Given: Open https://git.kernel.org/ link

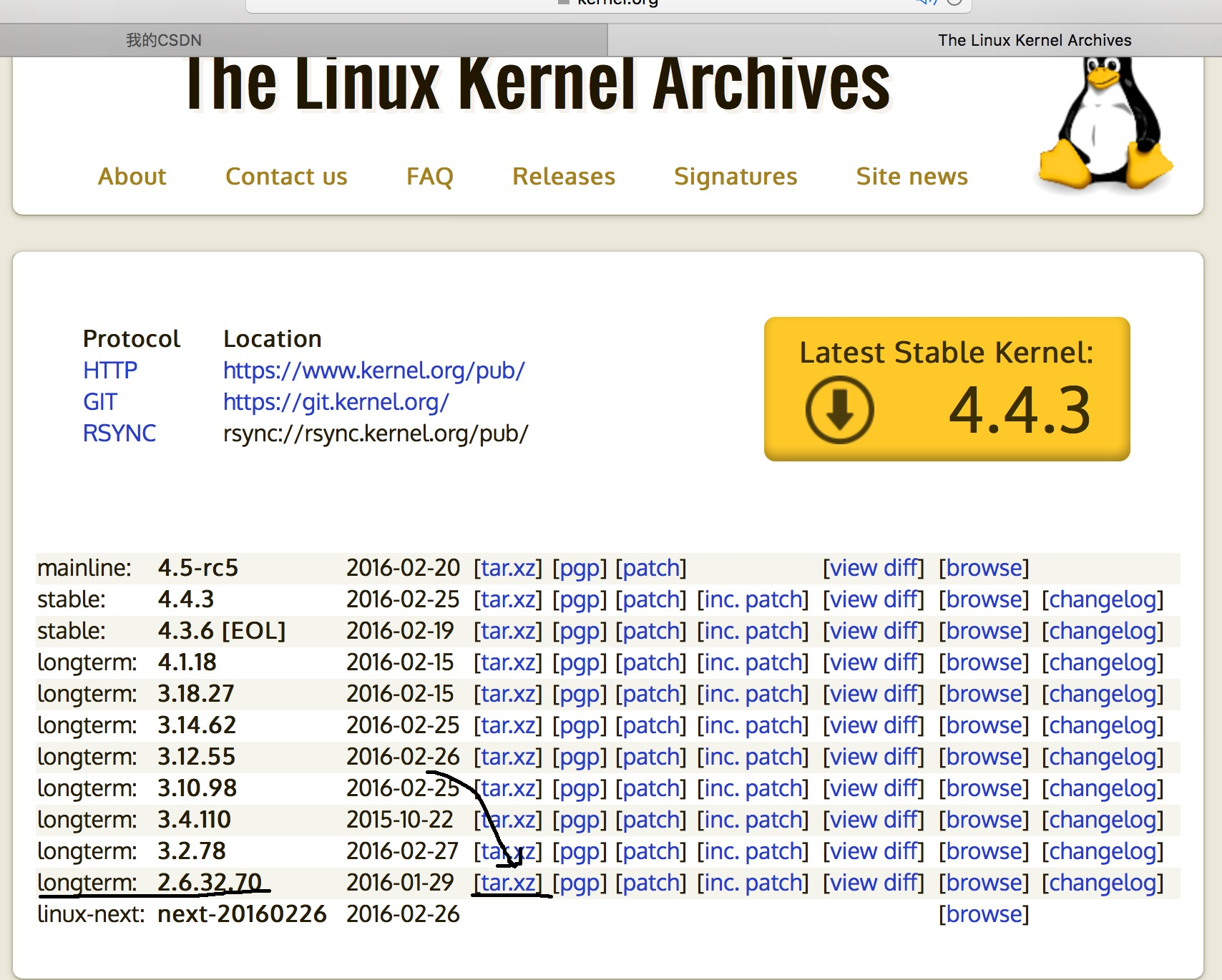Looking at the screenshot, I should (x=336, y=402).
